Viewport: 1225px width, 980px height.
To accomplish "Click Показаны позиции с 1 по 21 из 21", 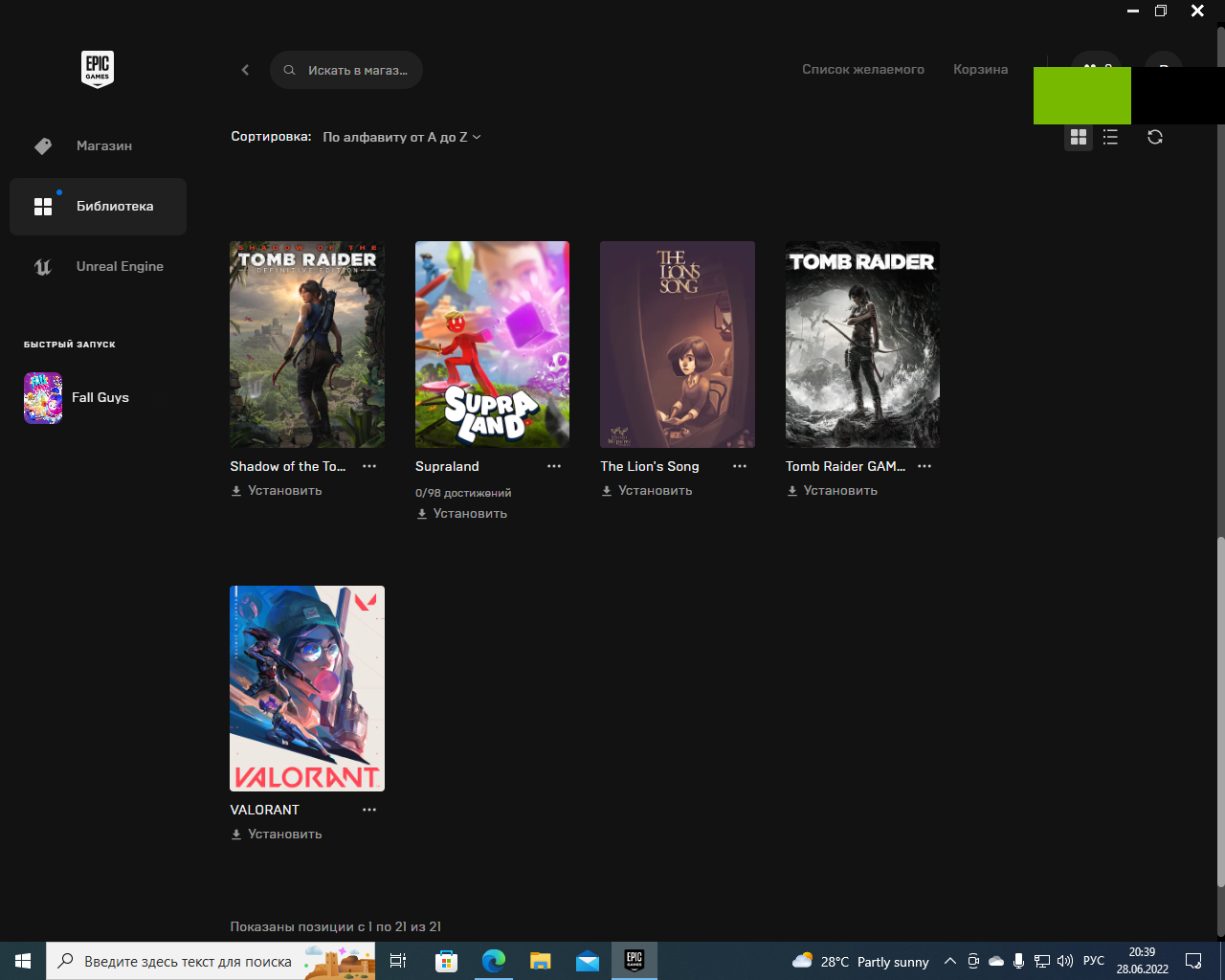I will pyautogui.click(x=336, y=926).
